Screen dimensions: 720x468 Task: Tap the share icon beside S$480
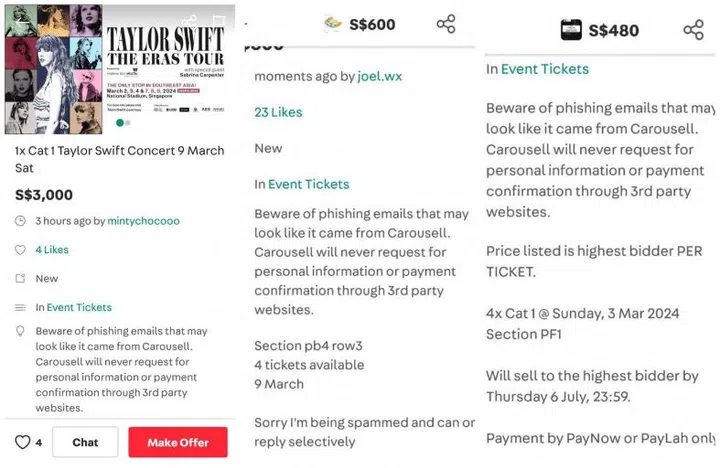[x=693, y=29]
